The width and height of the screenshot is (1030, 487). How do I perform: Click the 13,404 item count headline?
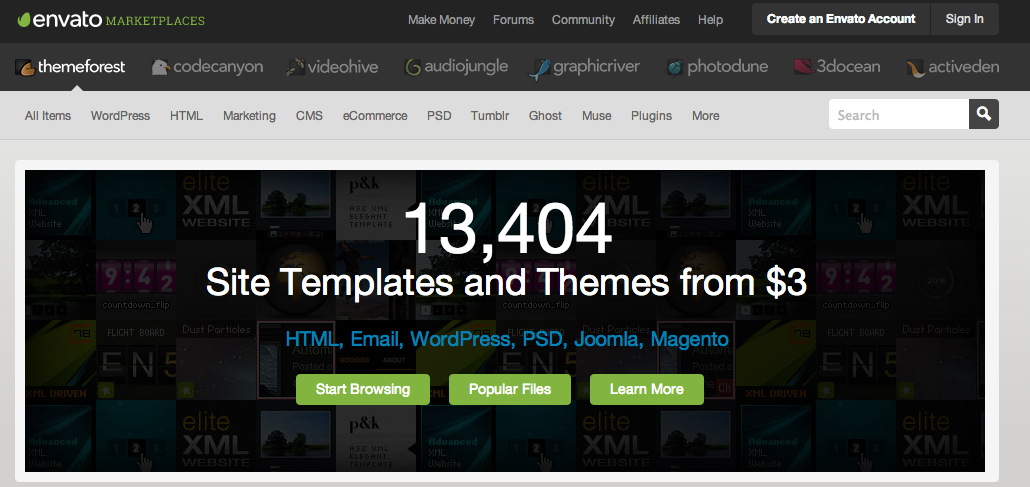tap(508, 229)
